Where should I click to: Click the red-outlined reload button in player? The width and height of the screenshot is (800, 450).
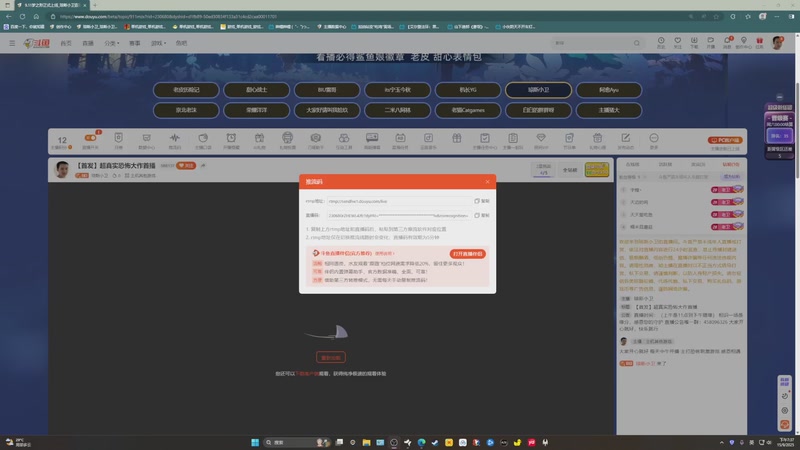pos(331,358)
